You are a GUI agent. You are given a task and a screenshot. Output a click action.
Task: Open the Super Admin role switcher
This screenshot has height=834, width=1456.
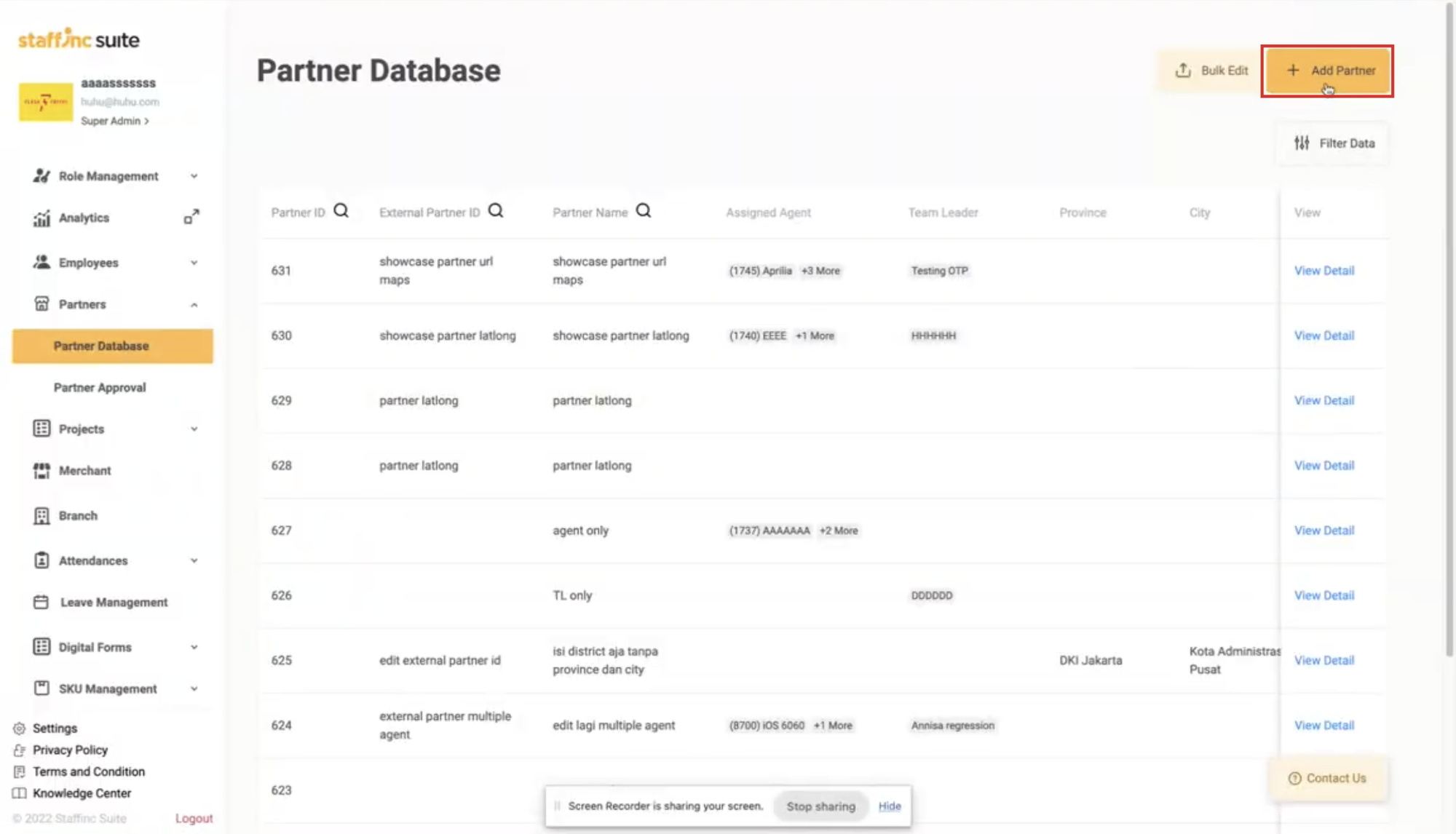tap(115, 121)
